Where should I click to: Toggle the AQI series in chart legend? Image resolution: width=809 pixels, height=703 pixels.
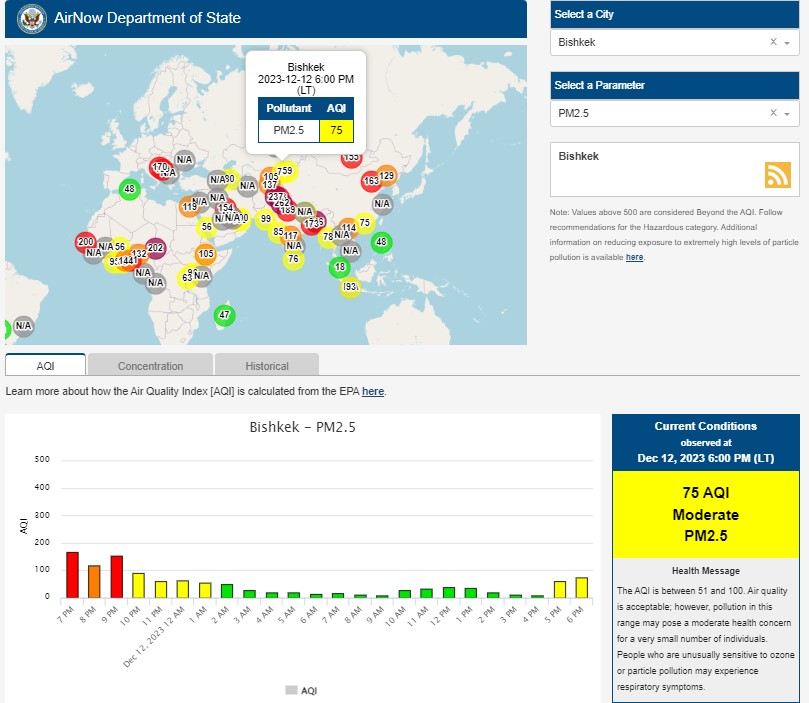[301, 690]
